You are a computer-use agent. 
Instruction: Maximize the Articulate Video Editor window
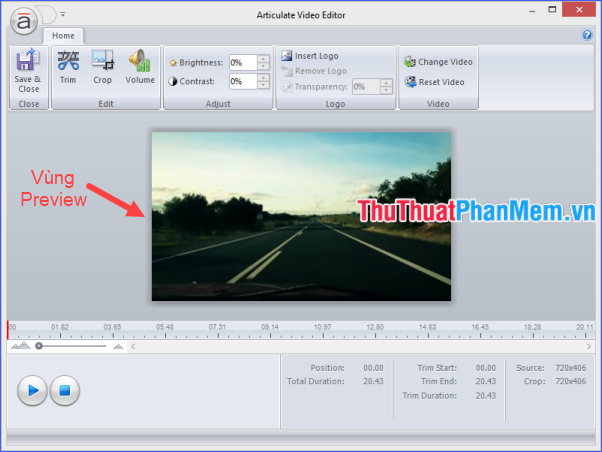tap(552, 10)
